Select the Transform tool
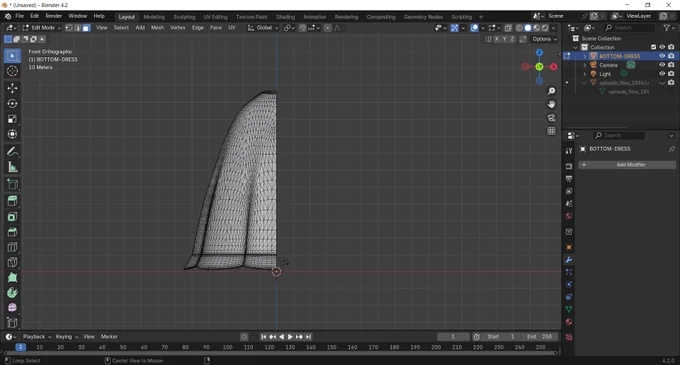The width and height of the screenshot is (680, 365). (x=12, y=134)
